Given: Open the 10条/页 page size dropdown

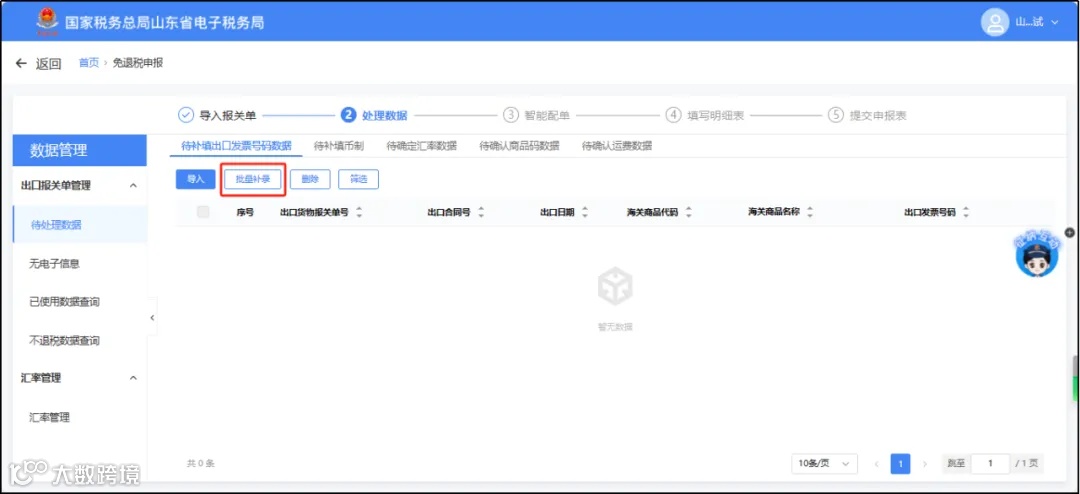Looking at the screenshot, I should point(824,464).
